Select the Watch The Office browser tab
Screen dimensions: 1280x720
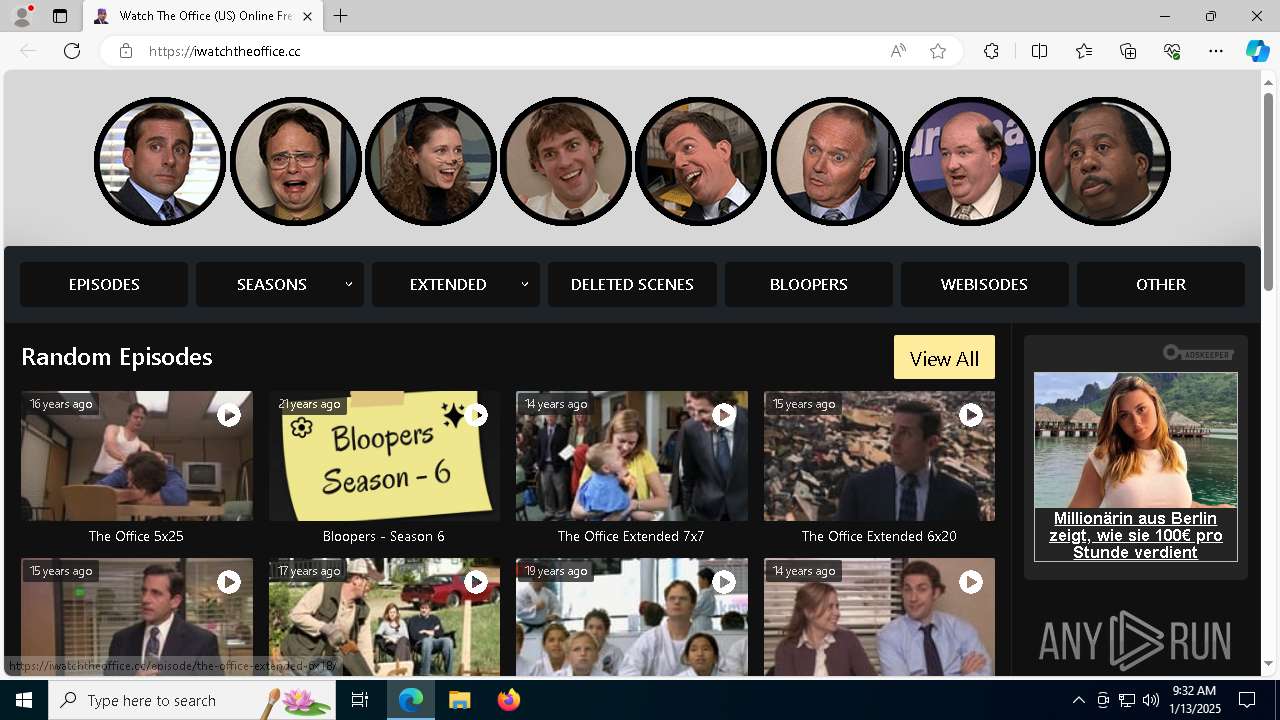point(203,16)
